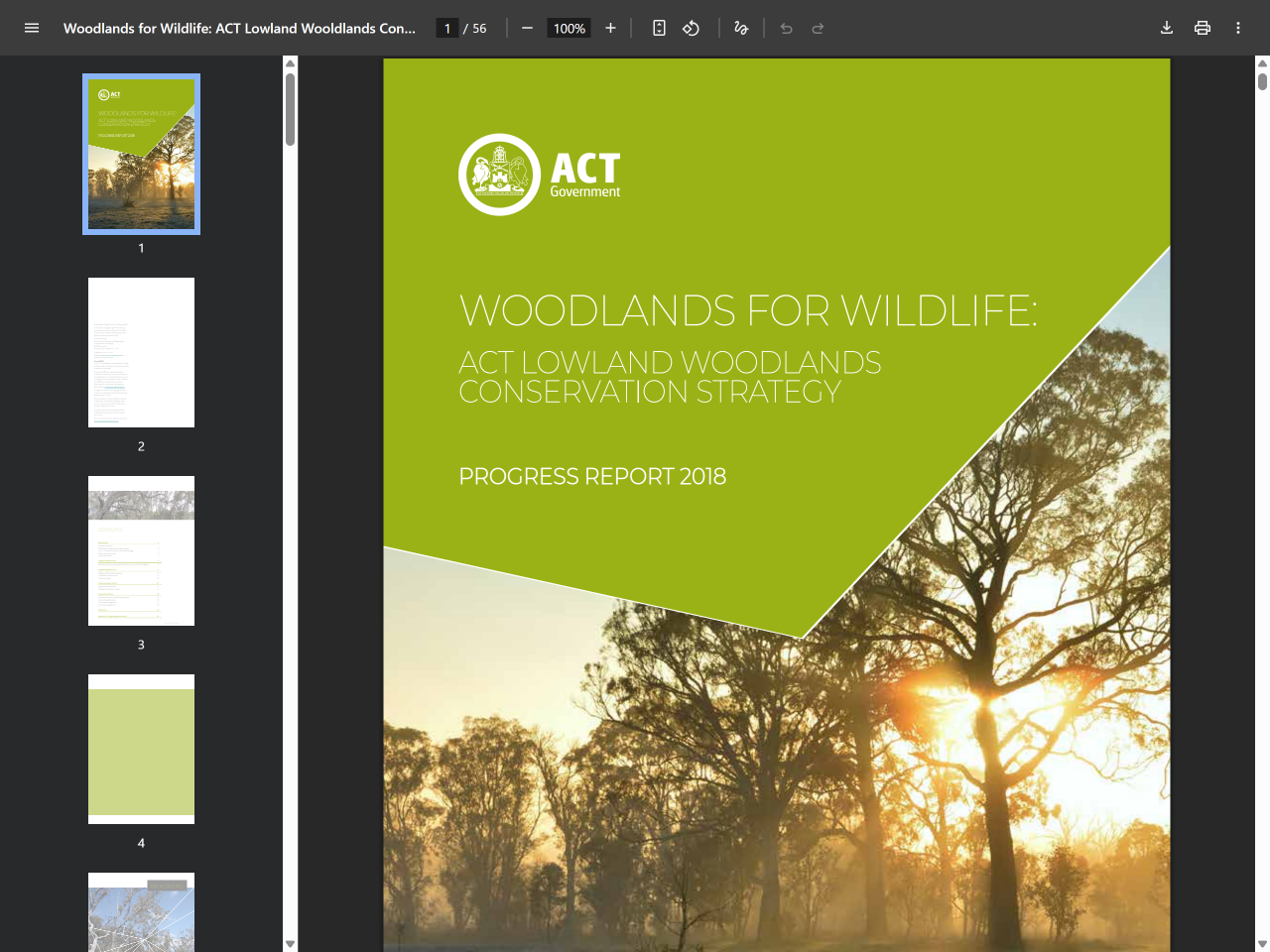
Task: Zoom out of the document
Action: (527, 28)
